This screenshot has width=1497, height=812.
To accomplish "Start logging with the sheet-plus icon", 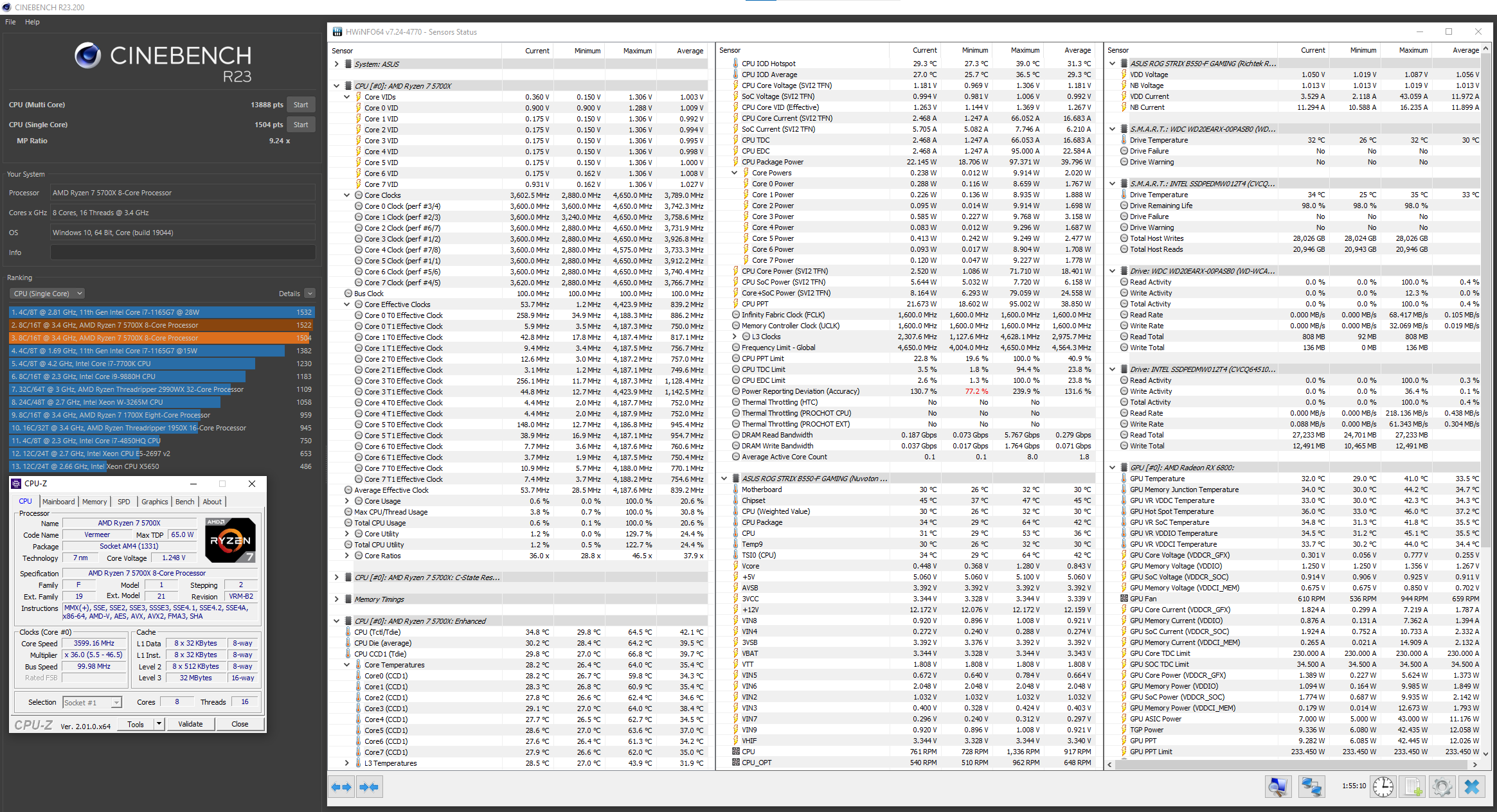I will [1413, 786].
